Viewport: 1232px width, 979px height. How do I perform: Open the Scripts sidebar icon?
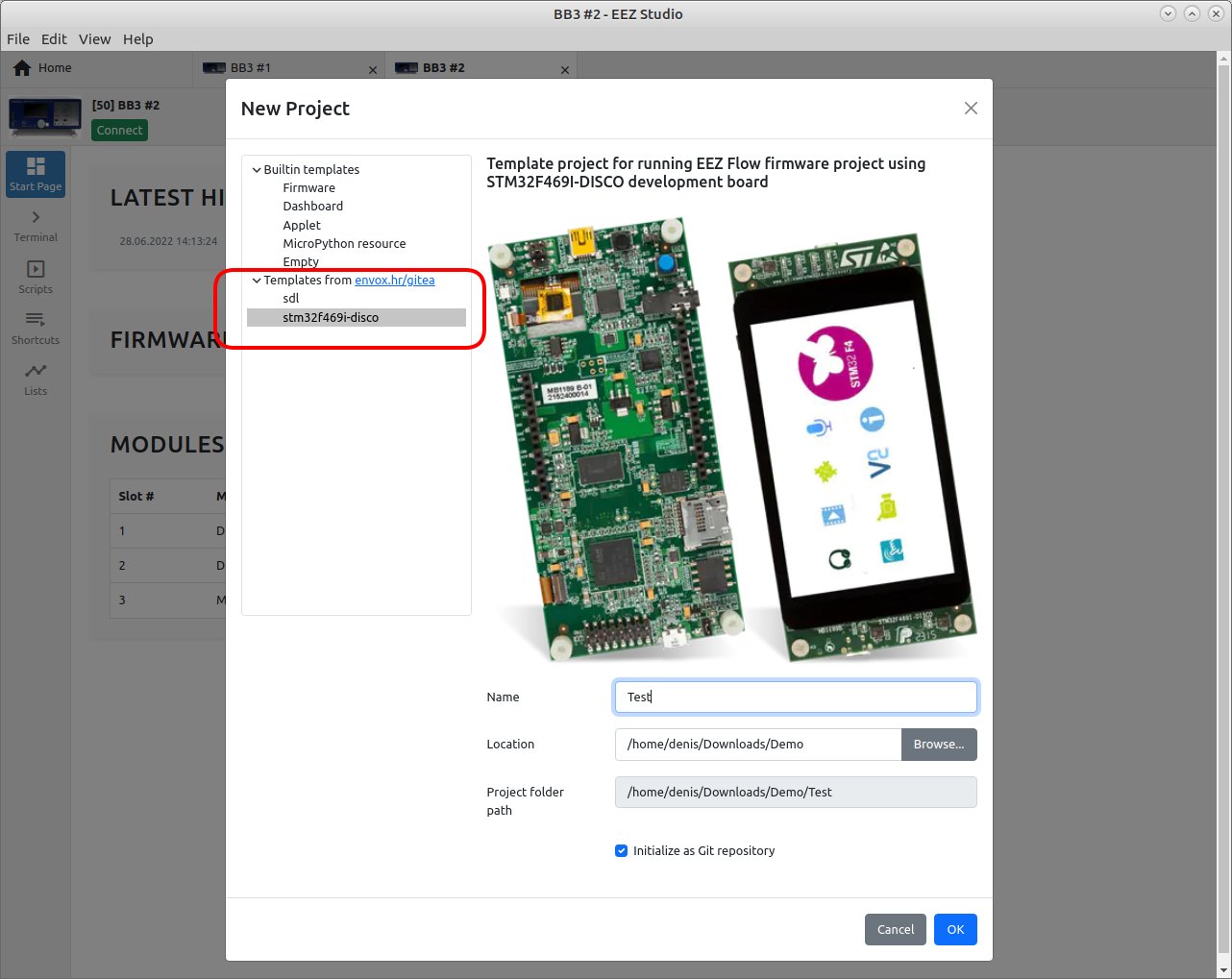(x=36, y=278)
